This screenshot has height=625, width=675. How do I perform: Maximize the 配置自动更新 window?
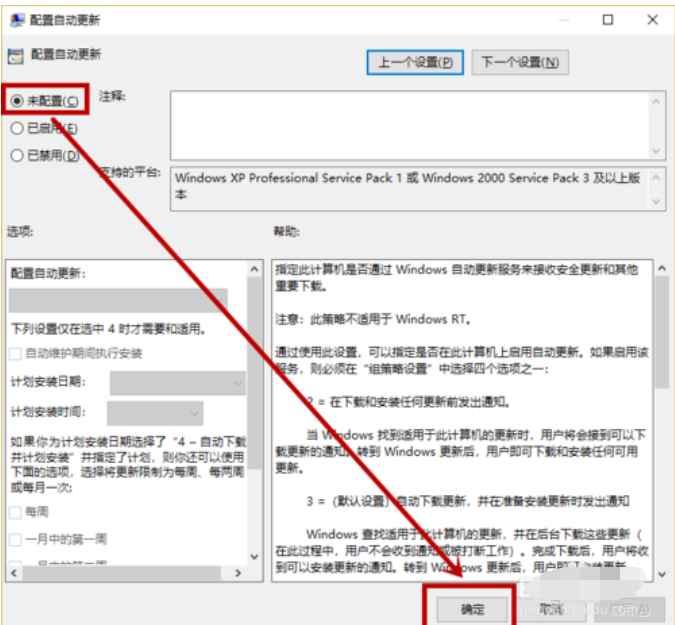pos(608,20)
